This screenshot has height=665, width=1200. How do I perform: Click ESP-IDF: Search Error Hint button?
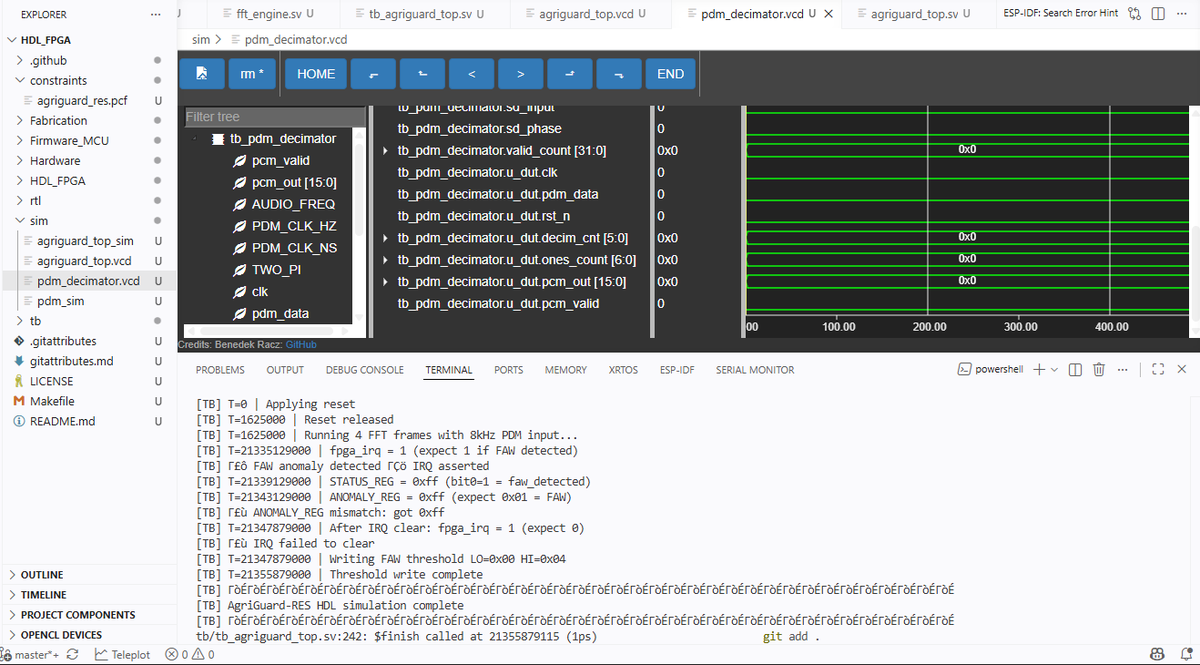(x=1061, y=14)
